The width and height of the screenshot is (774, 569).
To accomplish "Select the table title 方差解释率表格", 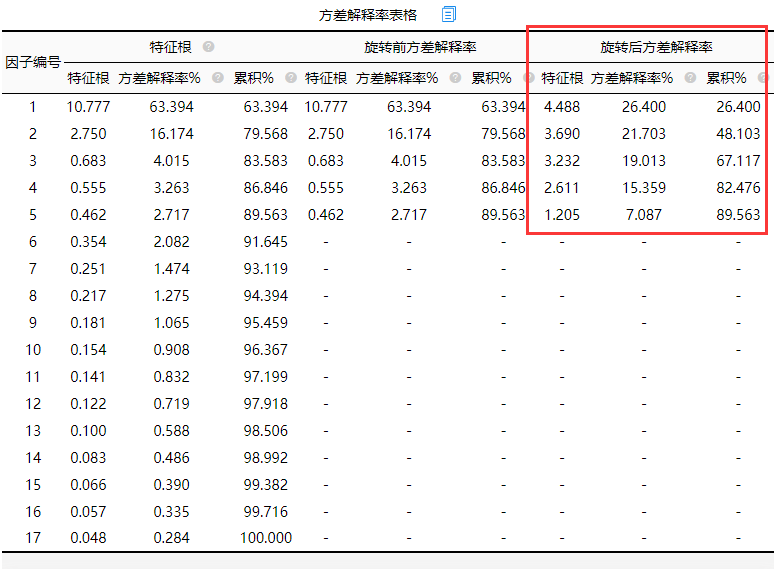I will (368, 15).
